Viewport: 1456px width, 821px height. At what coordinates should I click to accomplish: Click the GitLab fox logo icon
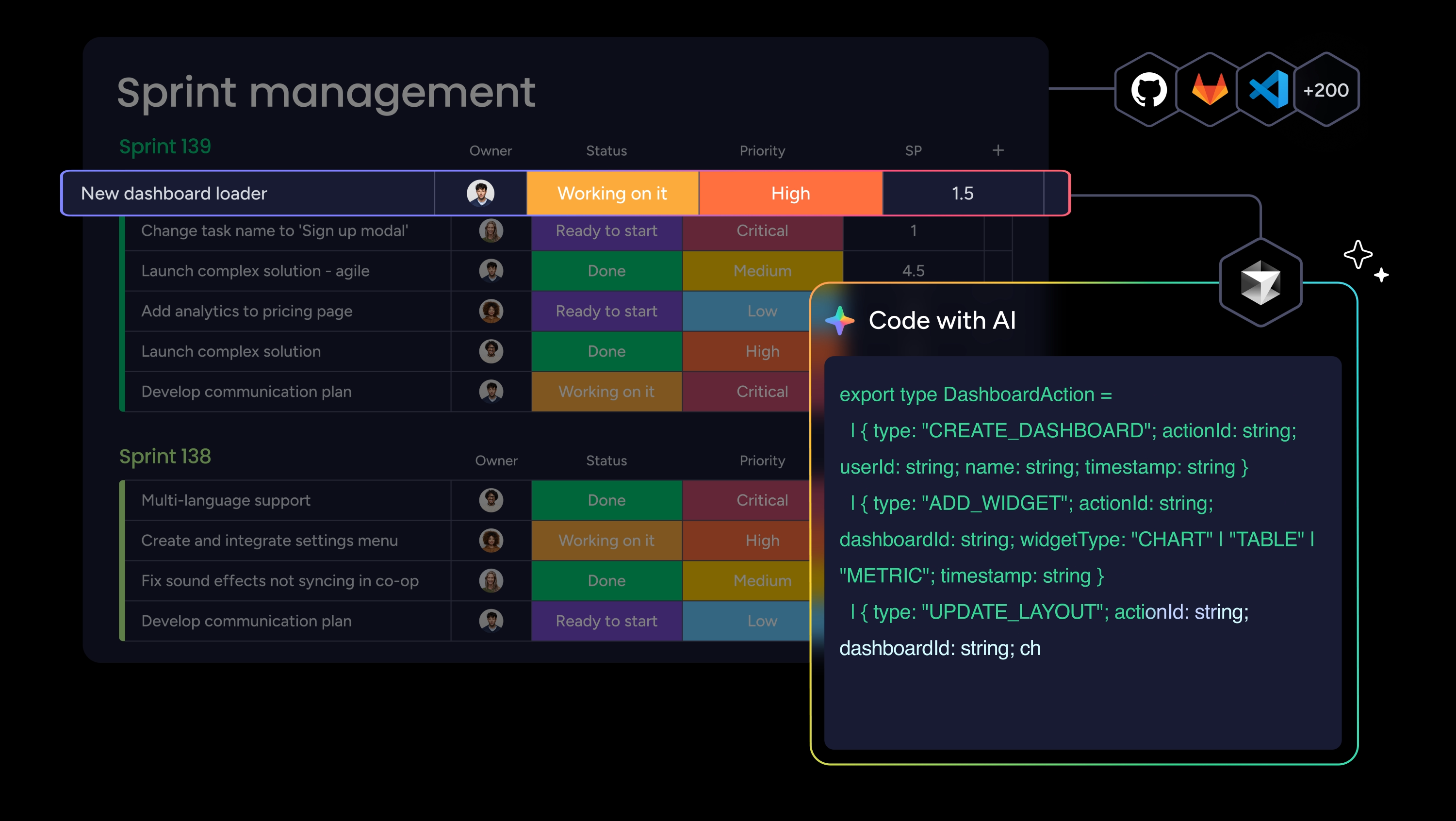tap(1209, 90)
